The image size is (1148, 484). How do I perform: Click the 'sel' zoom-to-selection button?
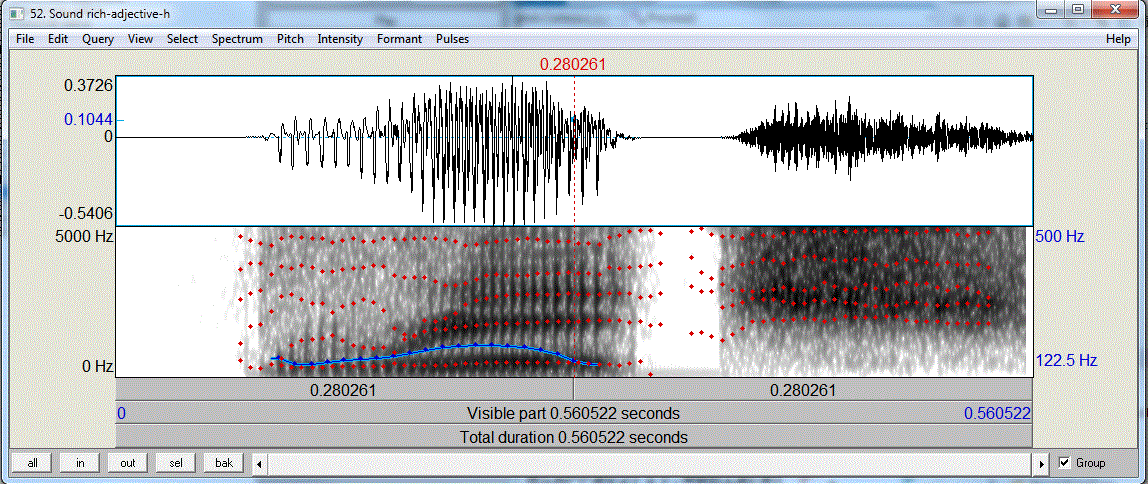(176, 463)
